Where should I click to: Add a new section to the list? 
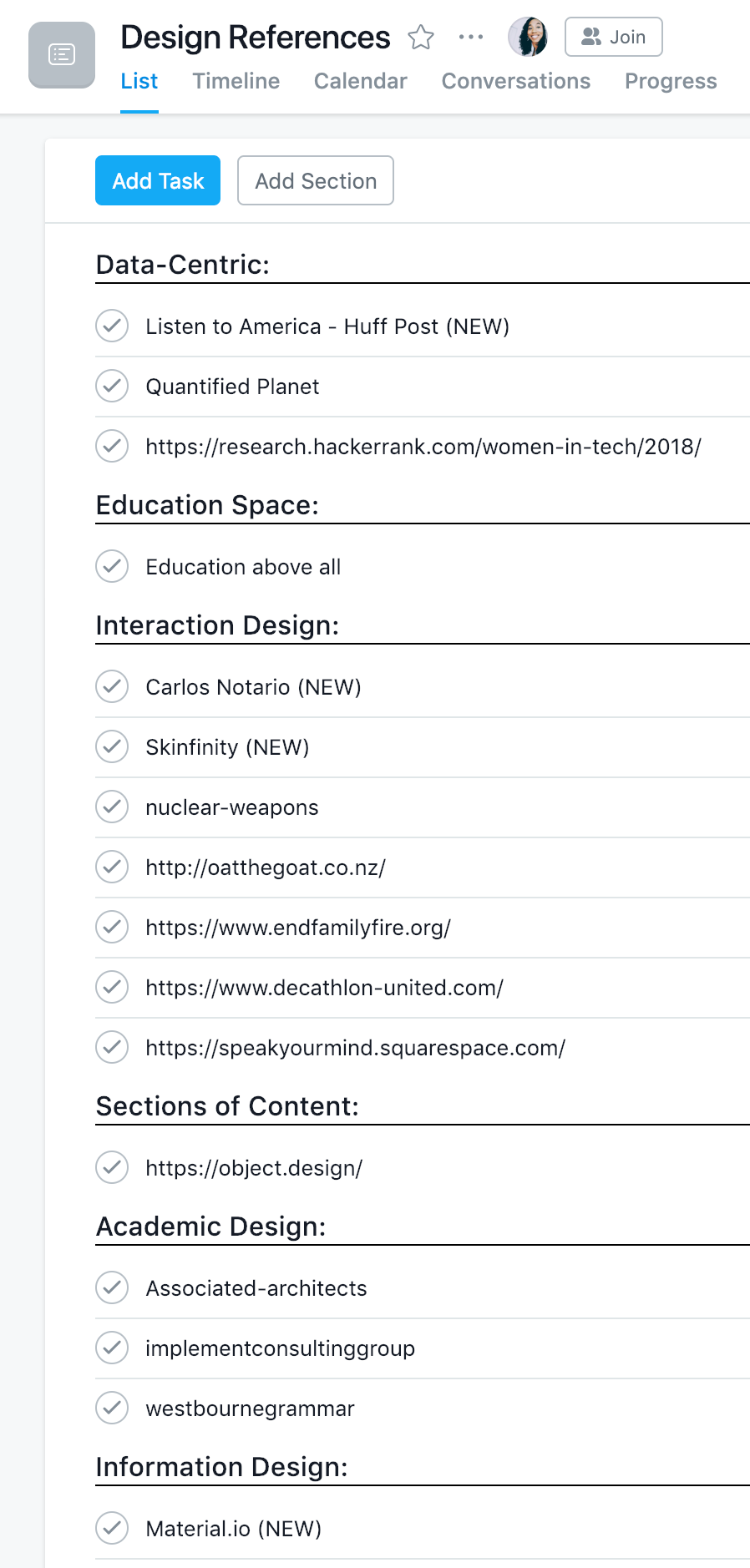(x=316, y=180)
